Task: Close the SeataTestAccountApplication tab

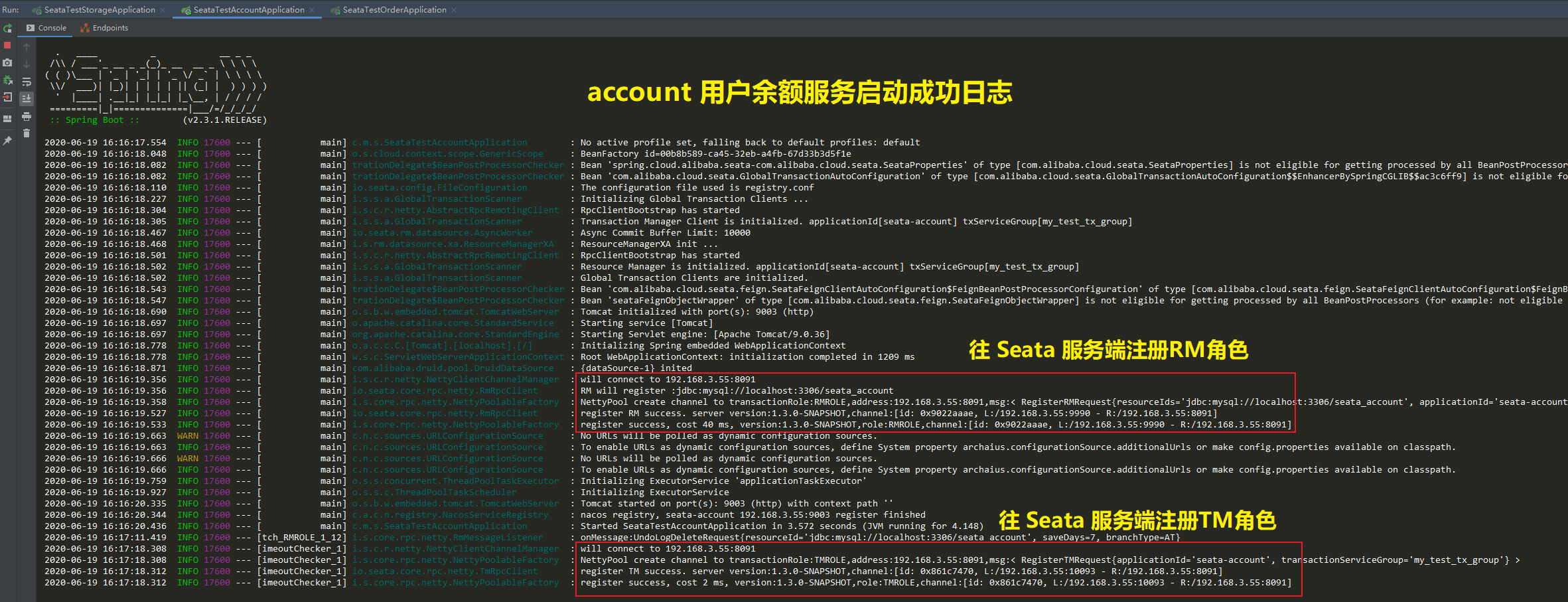Action: click(312, 10)
